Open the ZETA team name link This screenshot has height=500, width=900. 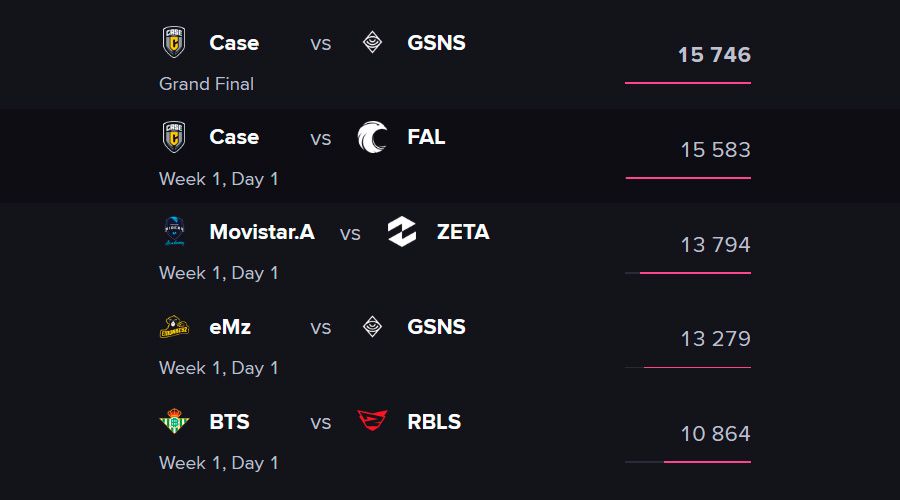pos(463,232)
